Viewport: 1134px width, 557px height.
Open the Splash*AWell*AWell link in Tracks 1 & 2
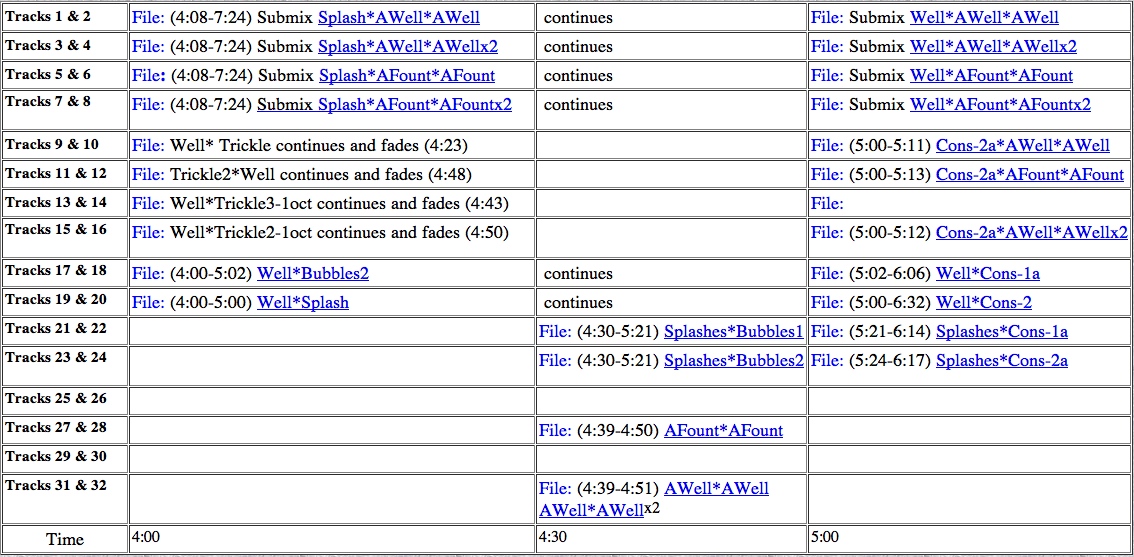pos(398,17)
